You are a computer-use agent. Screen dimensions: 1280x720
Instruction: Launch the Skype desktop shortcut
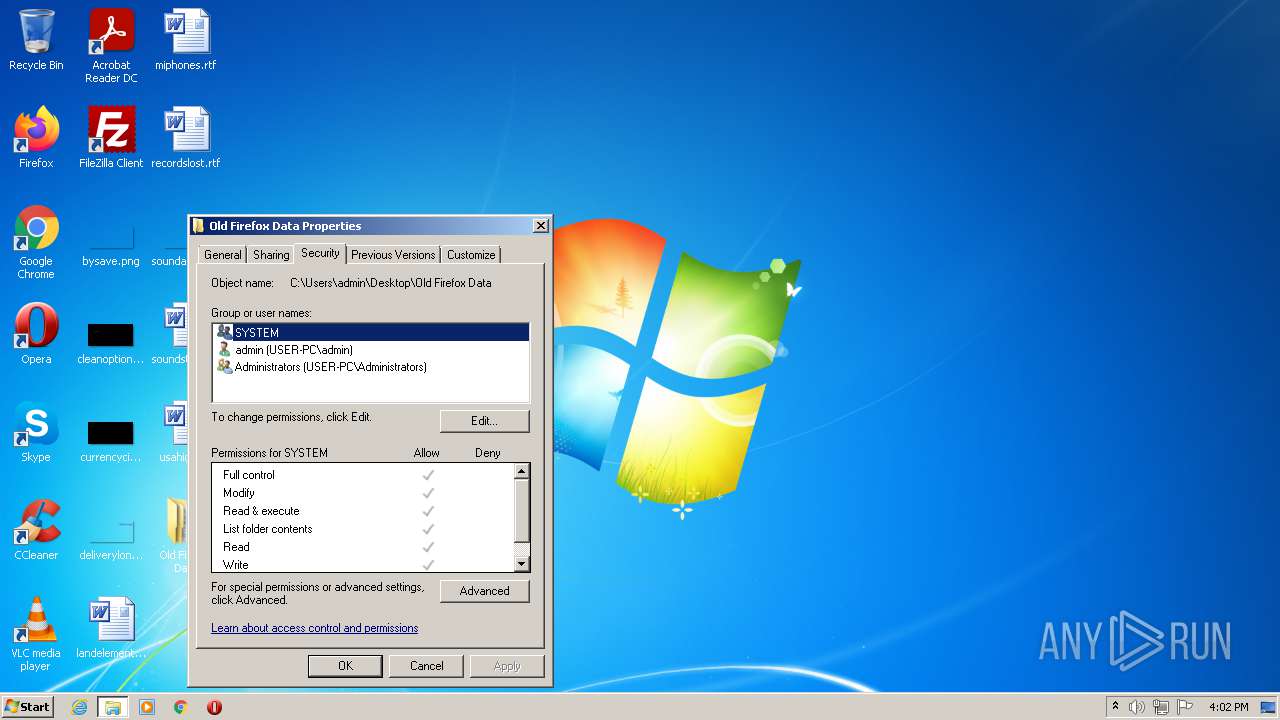(36, 432)
